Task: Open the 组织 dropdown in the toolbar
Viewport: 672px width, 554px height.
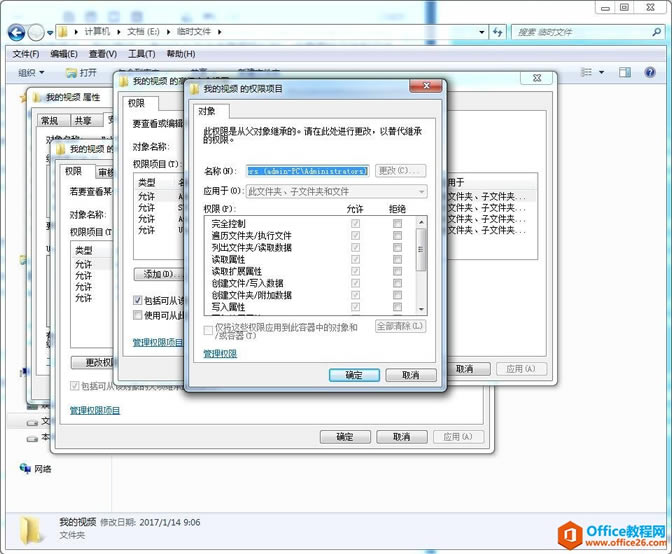Action: (x=31, y=73)
